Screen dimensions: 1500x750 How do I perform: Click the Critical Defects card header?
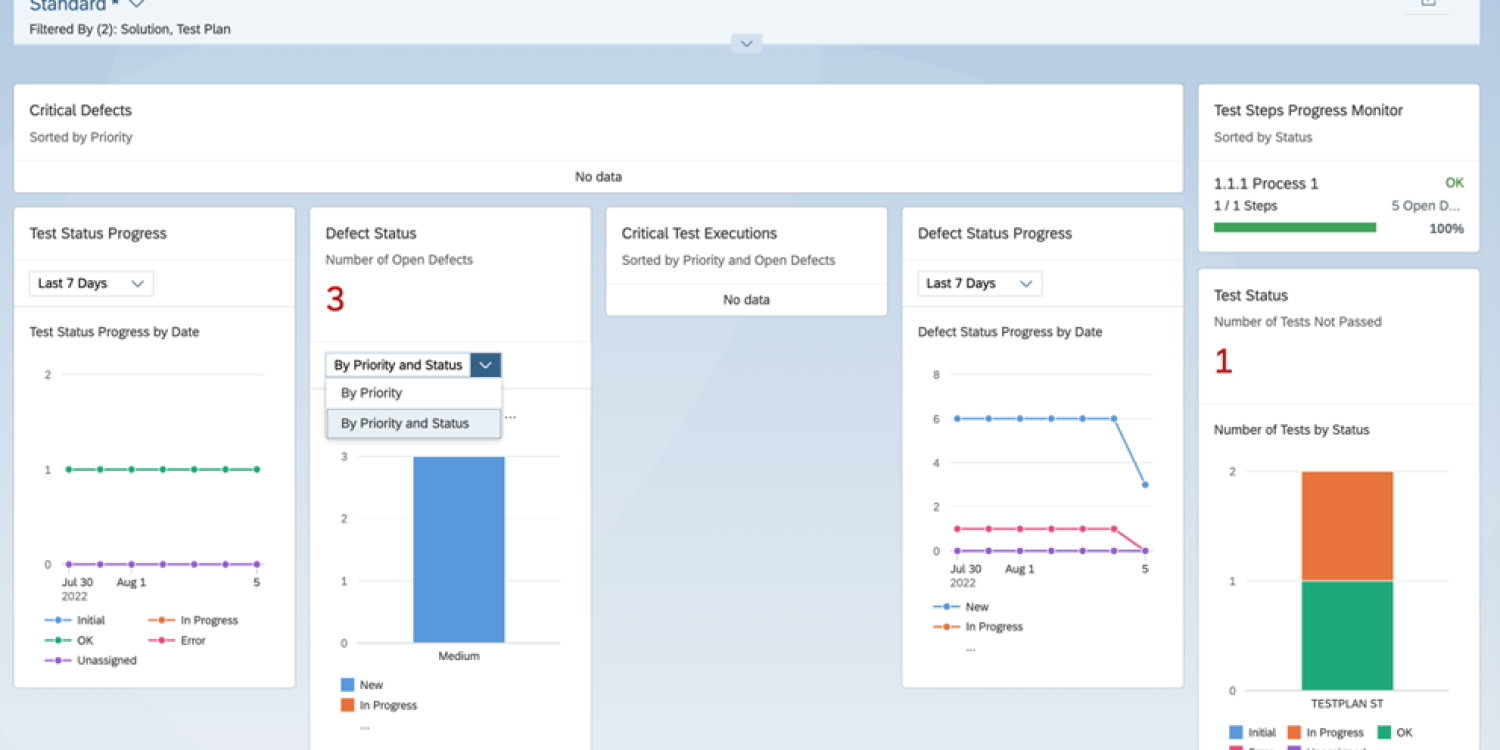click(x=80, y=110)
